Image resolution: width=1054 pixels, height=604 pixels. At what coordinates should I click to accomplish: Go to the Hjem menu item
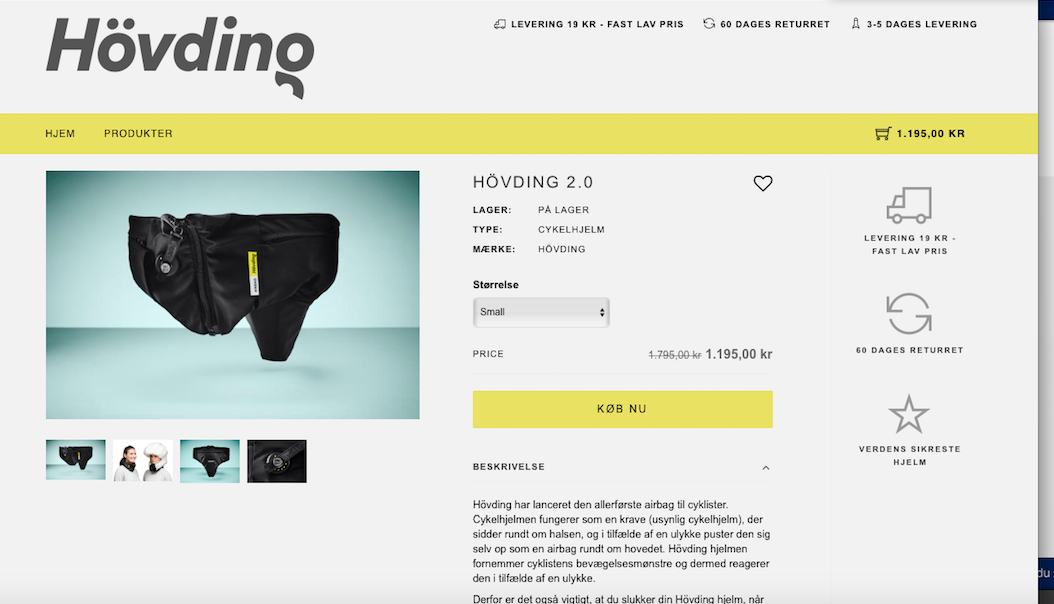pyautogui.click(x=60, y=134)
